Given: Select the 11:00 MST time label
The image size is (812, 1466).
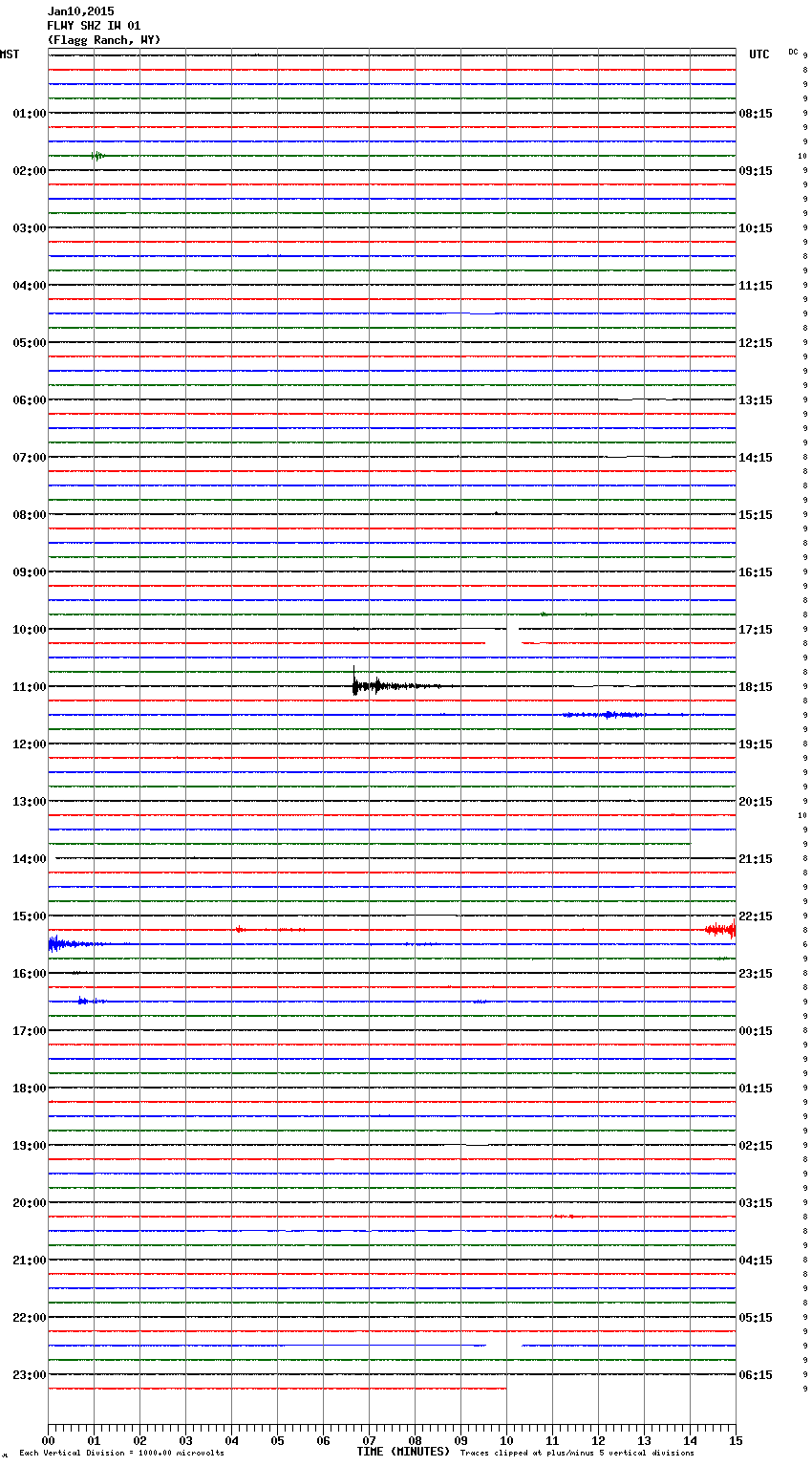Looking at the screenshot, I should coord(30,687).
